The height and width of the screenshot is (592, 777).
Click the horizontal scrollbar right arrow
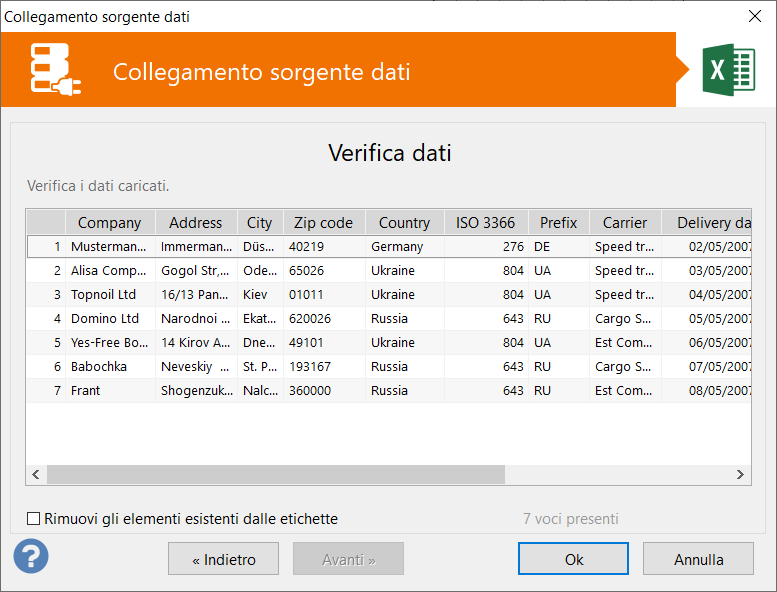tap(740, 475)
